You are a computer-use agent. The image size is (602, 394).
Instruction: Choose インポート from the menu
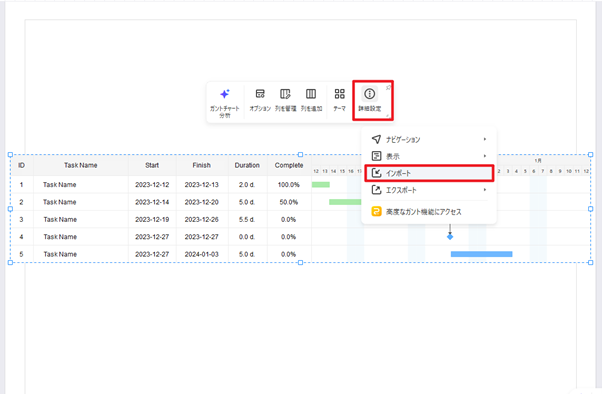pyautogui.click(x=429, y=173)
